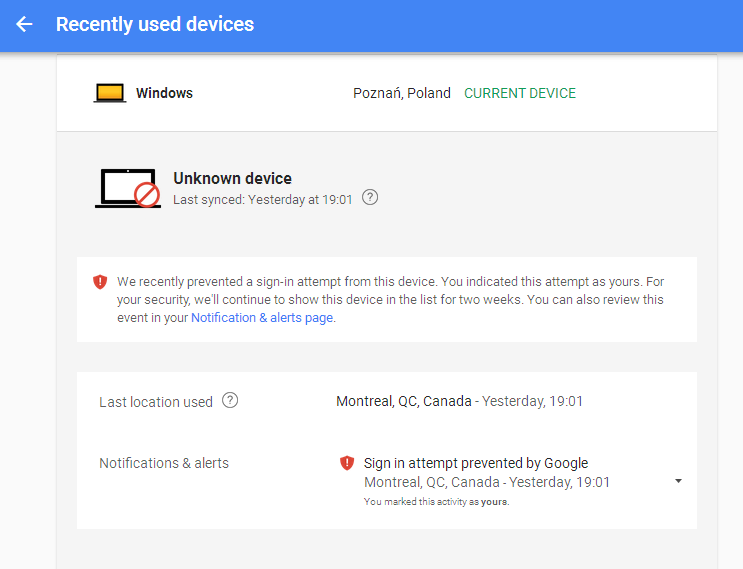Click the Poznań, Poland location text

[402, 93]
